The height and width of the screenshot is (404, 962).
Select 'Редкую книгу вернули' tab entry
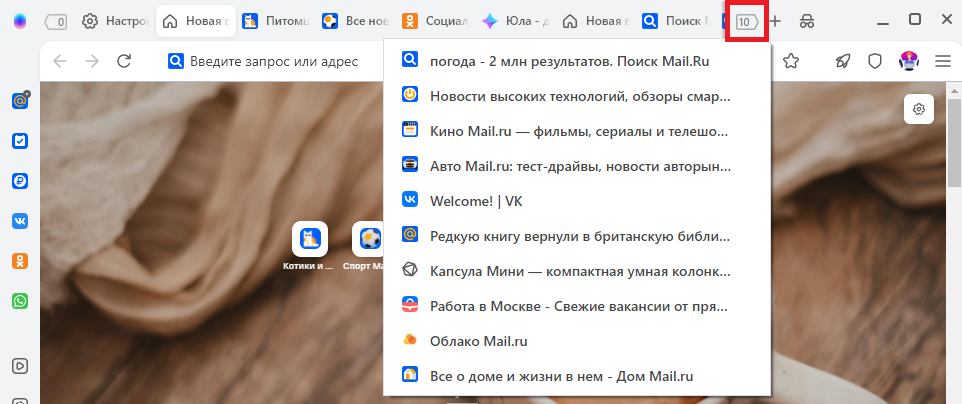pyautogui.click(x=577, y=236)
